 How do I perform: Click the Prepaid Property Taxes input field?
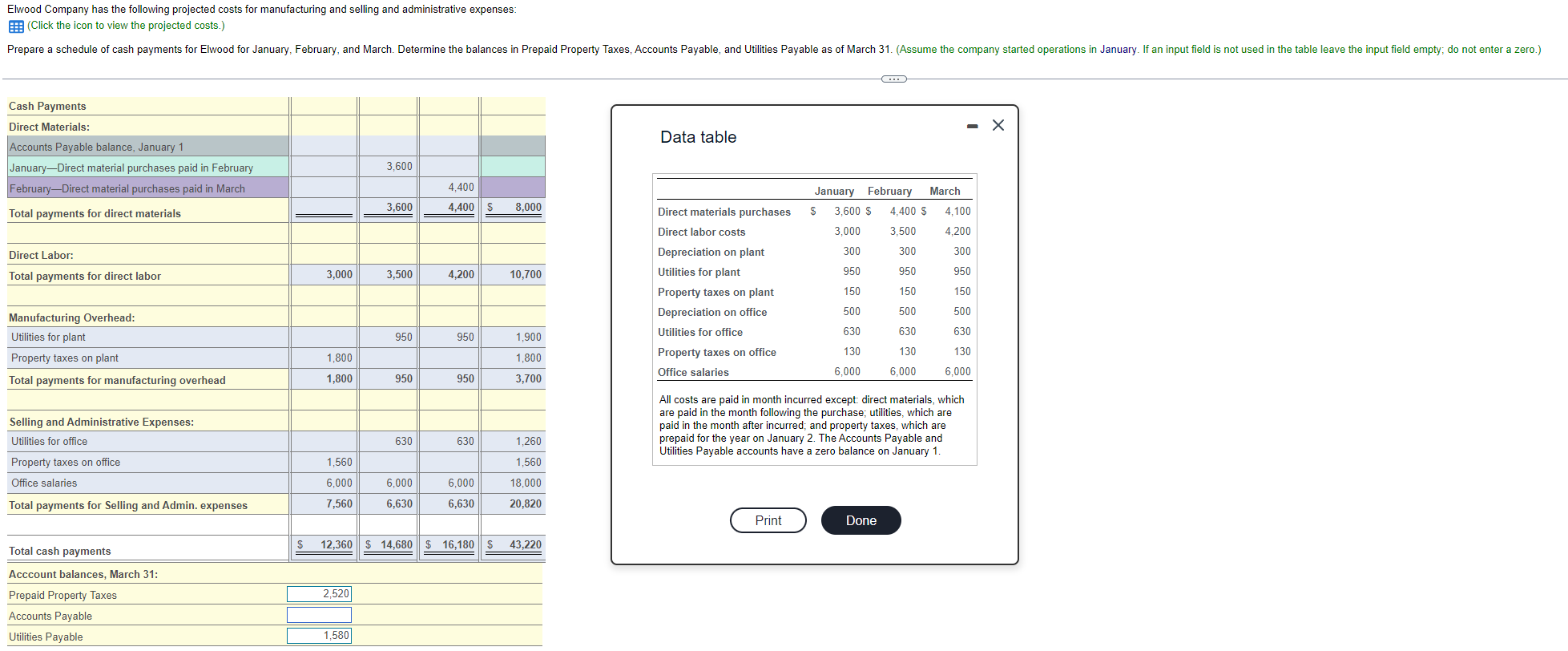(x=320, y=594)
